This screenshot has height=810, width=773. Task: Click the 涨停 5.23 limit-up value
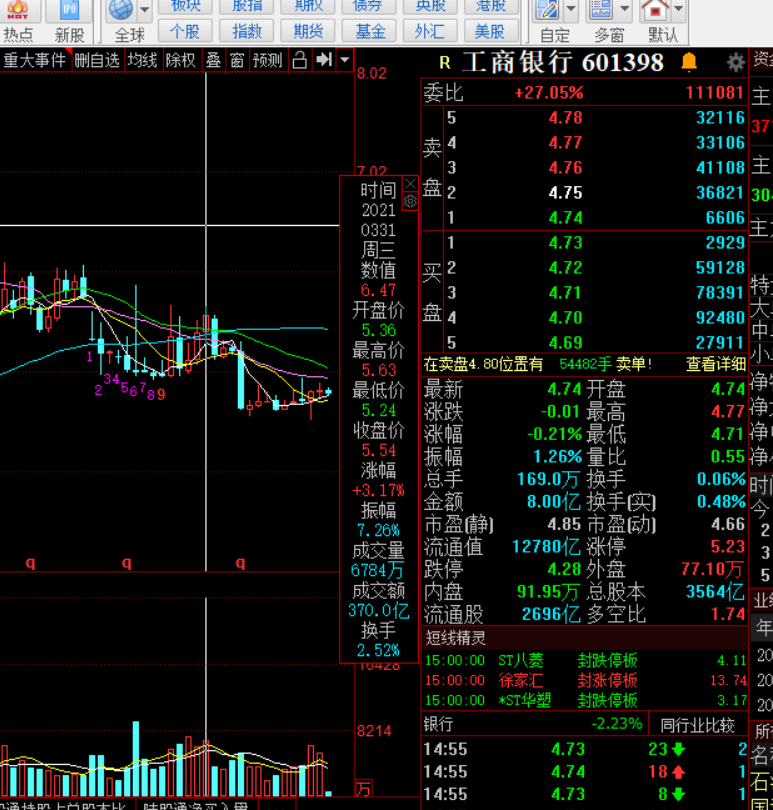[x=728, y=547]
